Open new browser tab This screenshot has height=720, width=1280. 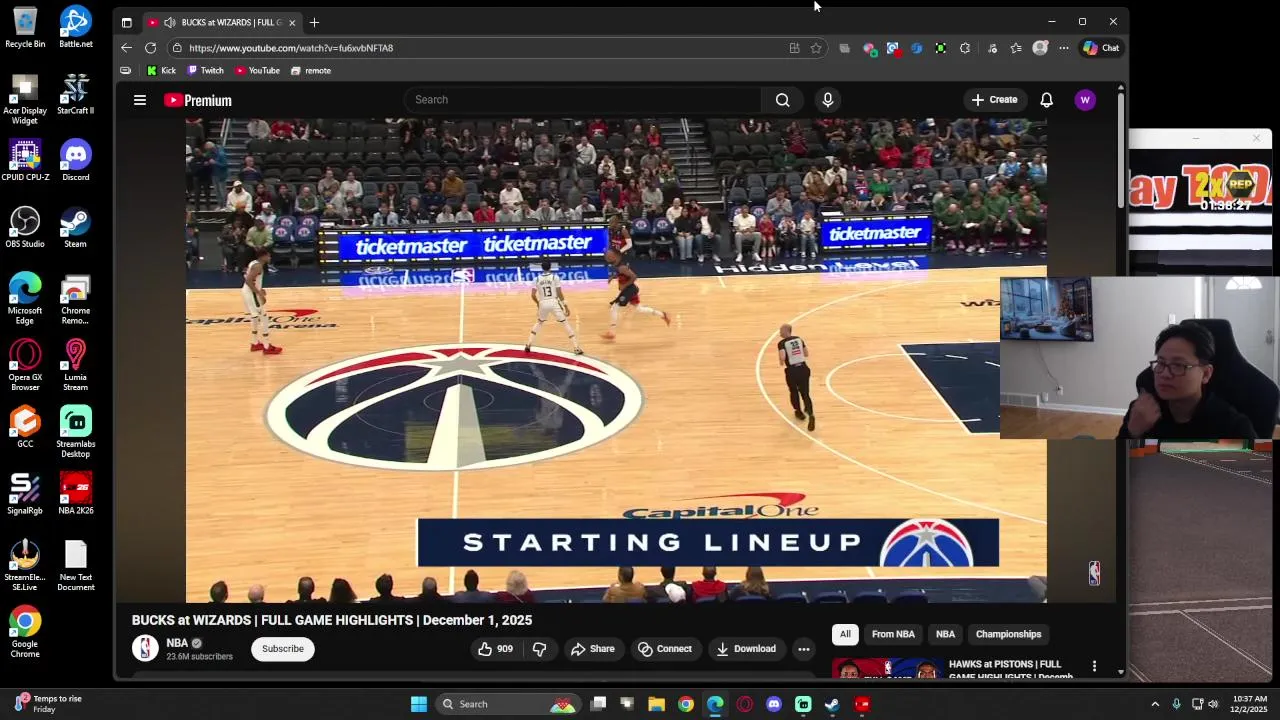[x=314, y=22]
